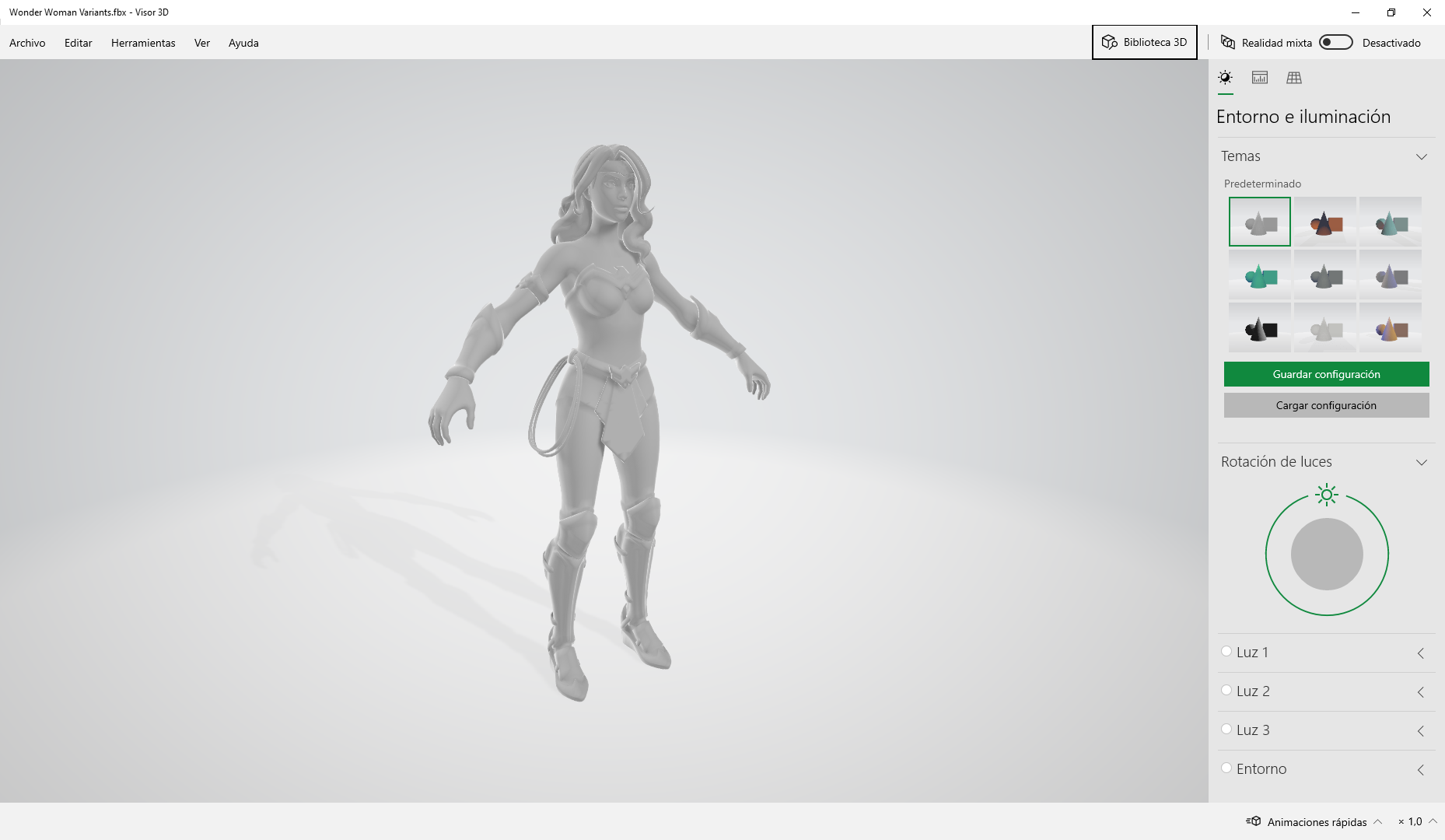Open the Ver menu
Image resolution: width=1445 pixels, height=840 pixels.
click(202, 43)
